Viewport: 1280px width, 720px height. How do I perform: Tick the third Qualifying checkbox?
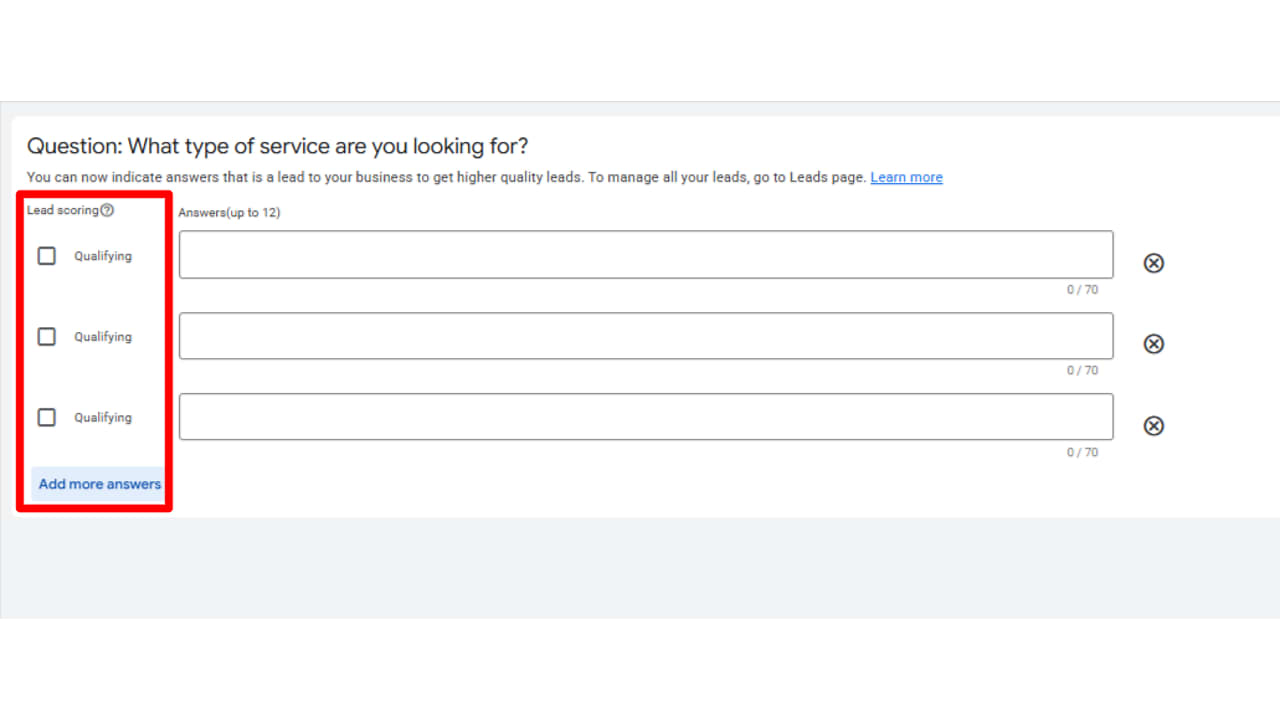(x=47, y=418)
